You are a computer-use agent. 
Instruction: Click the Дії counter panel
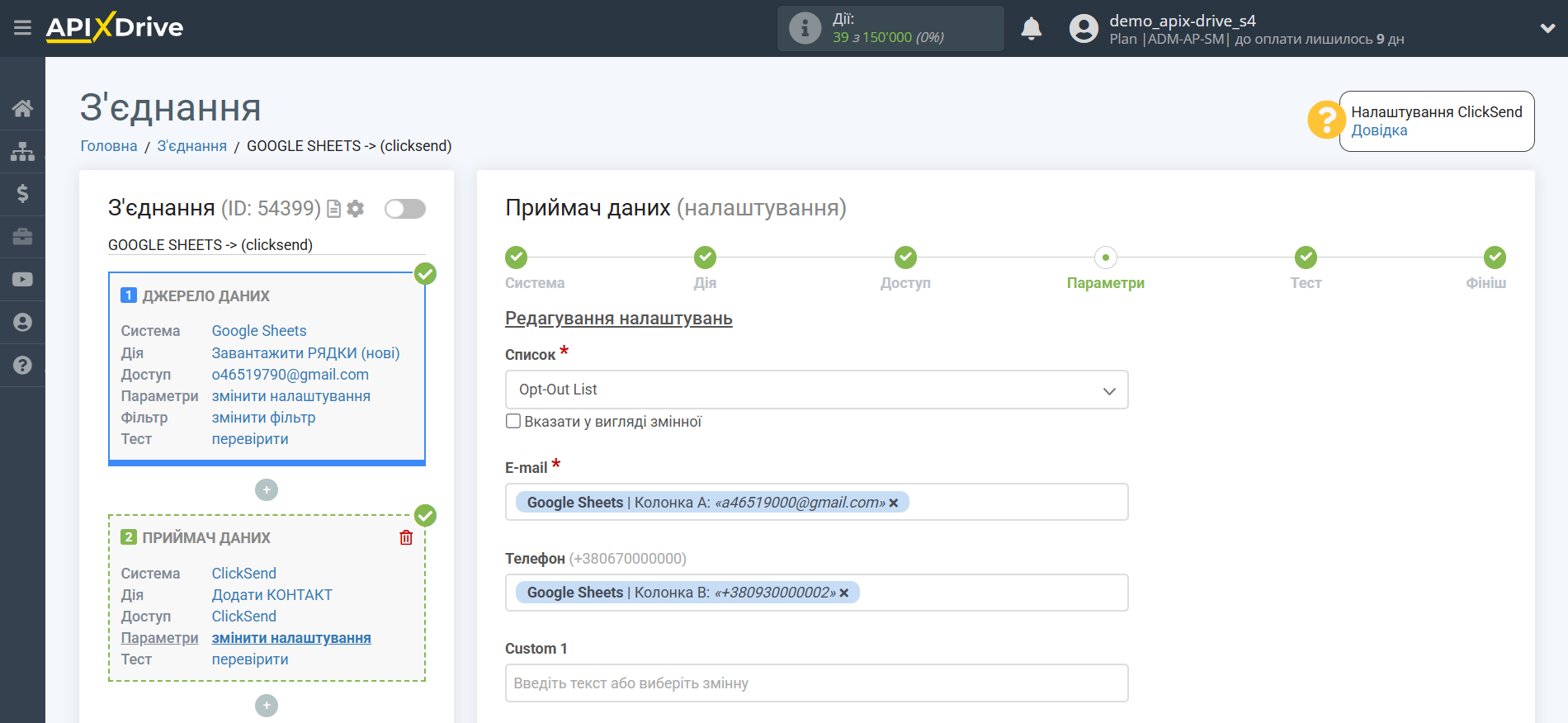point(890,28)
